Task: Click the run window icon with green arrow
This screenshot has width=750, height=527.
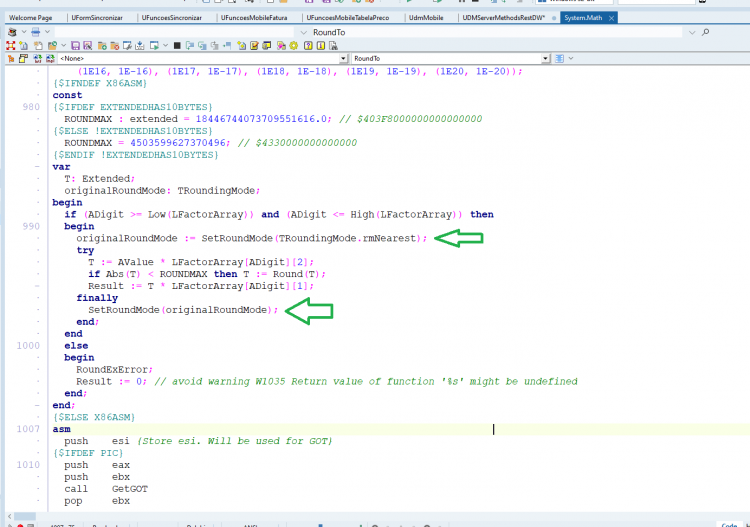Action: point(154,45)
